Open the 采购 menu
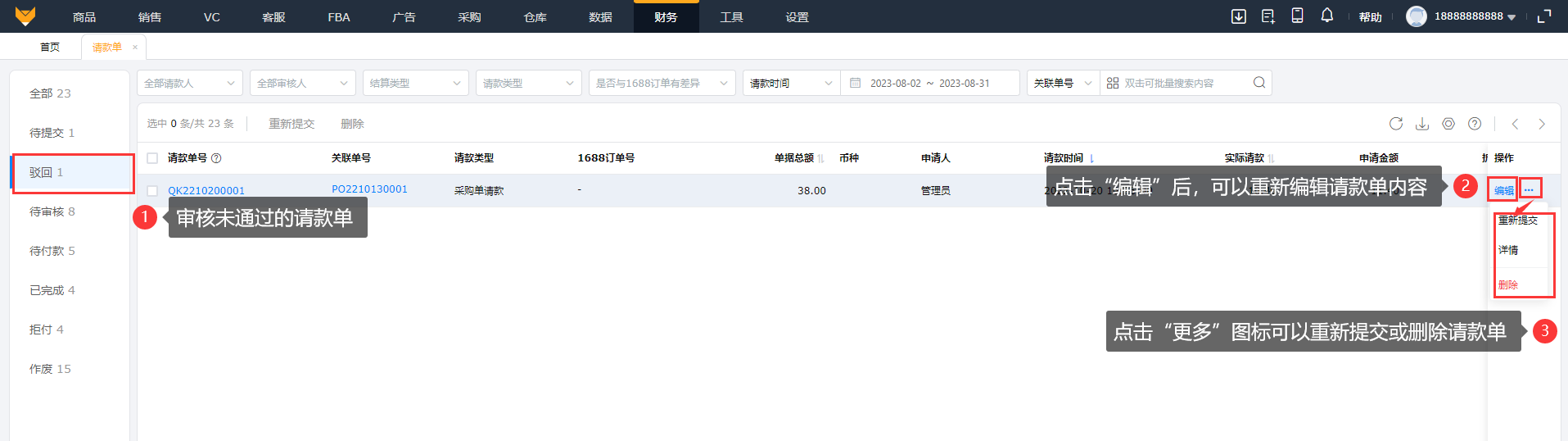1568x441 pixels. click(x=469, y=16)
